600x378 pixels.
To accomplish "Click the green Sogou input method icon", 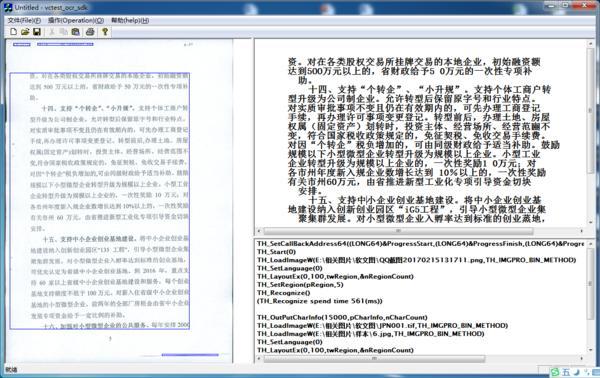I will (555, 372).
